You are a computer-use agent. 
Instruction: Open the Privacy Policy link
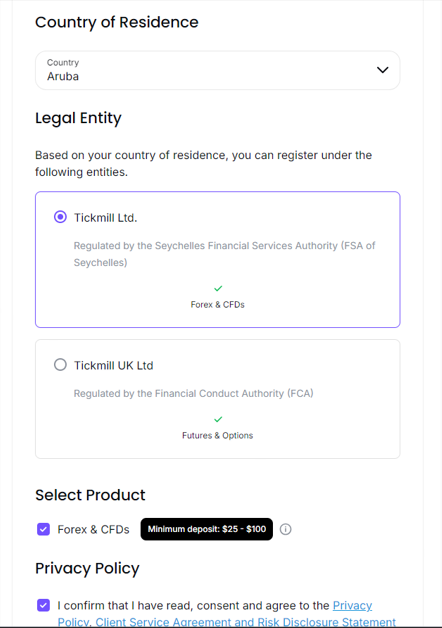(x=352, y=606)
